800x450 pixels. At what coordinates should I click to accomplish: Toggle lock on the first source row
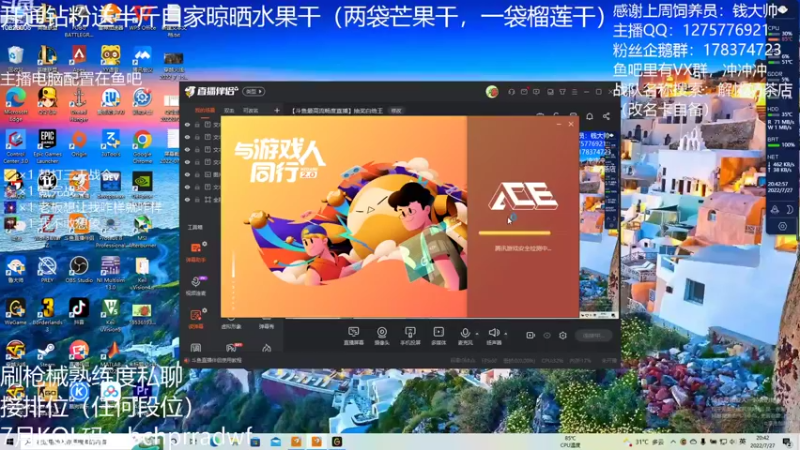point(197,124)
